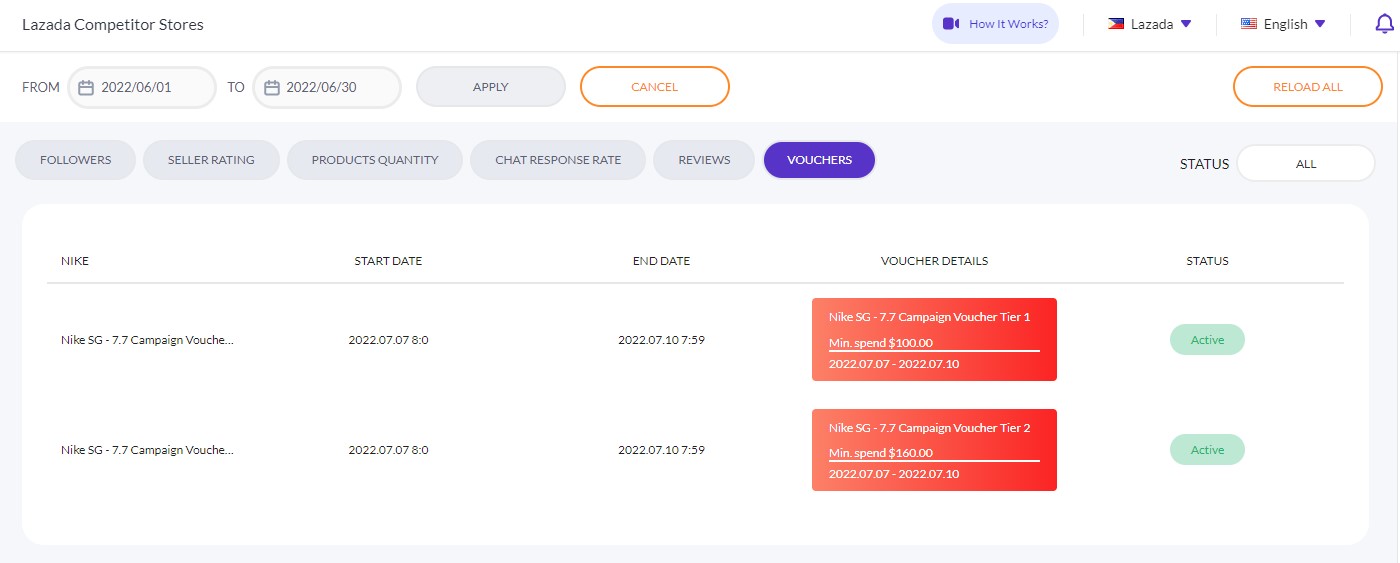Click the START DATE column header
This screenshot has height=563, width=1400.
(388, 261)
